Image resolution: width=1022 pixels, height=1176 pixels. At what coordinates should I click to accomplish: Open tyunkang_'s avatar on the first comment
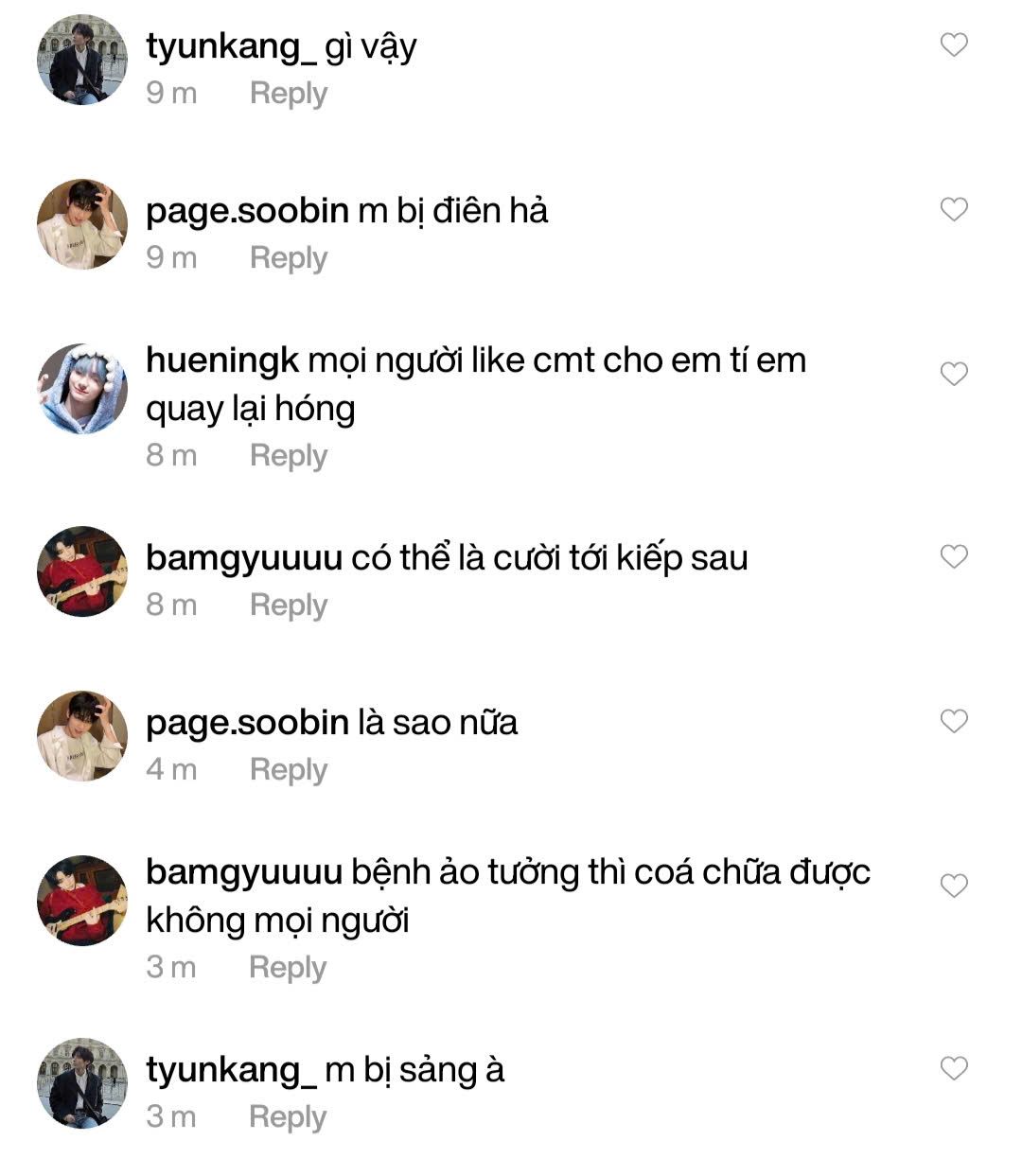coord(82,60)
